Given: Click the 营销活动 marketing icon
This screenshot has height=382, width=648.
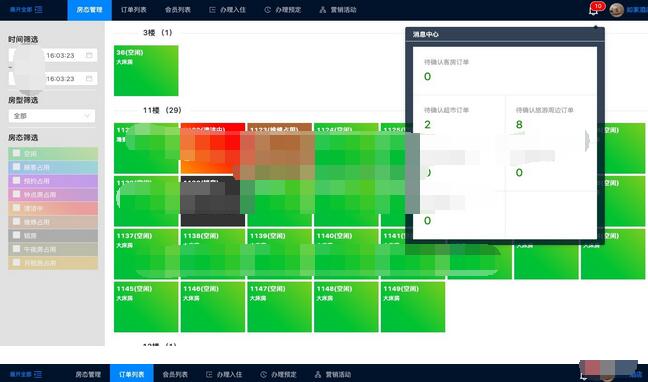Looking at the screenshot, I should point(323,10).
